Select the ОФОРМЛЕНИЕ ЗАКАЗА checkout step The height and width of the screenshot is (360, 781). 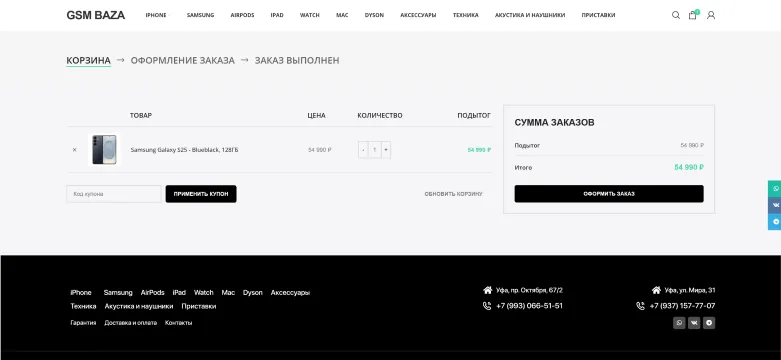(182, 60)
